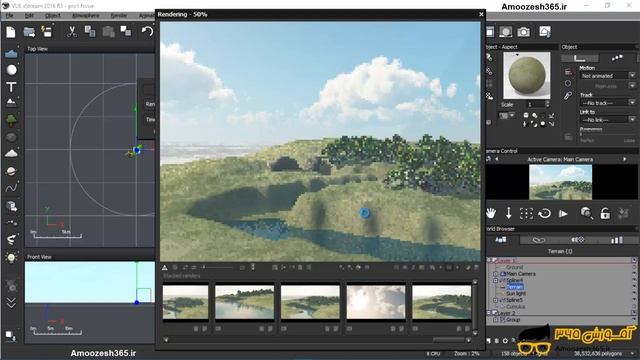Screen dimensions: 640x360
Task: Expand the Group node in Layer 2
Action: tap(496, 320)
